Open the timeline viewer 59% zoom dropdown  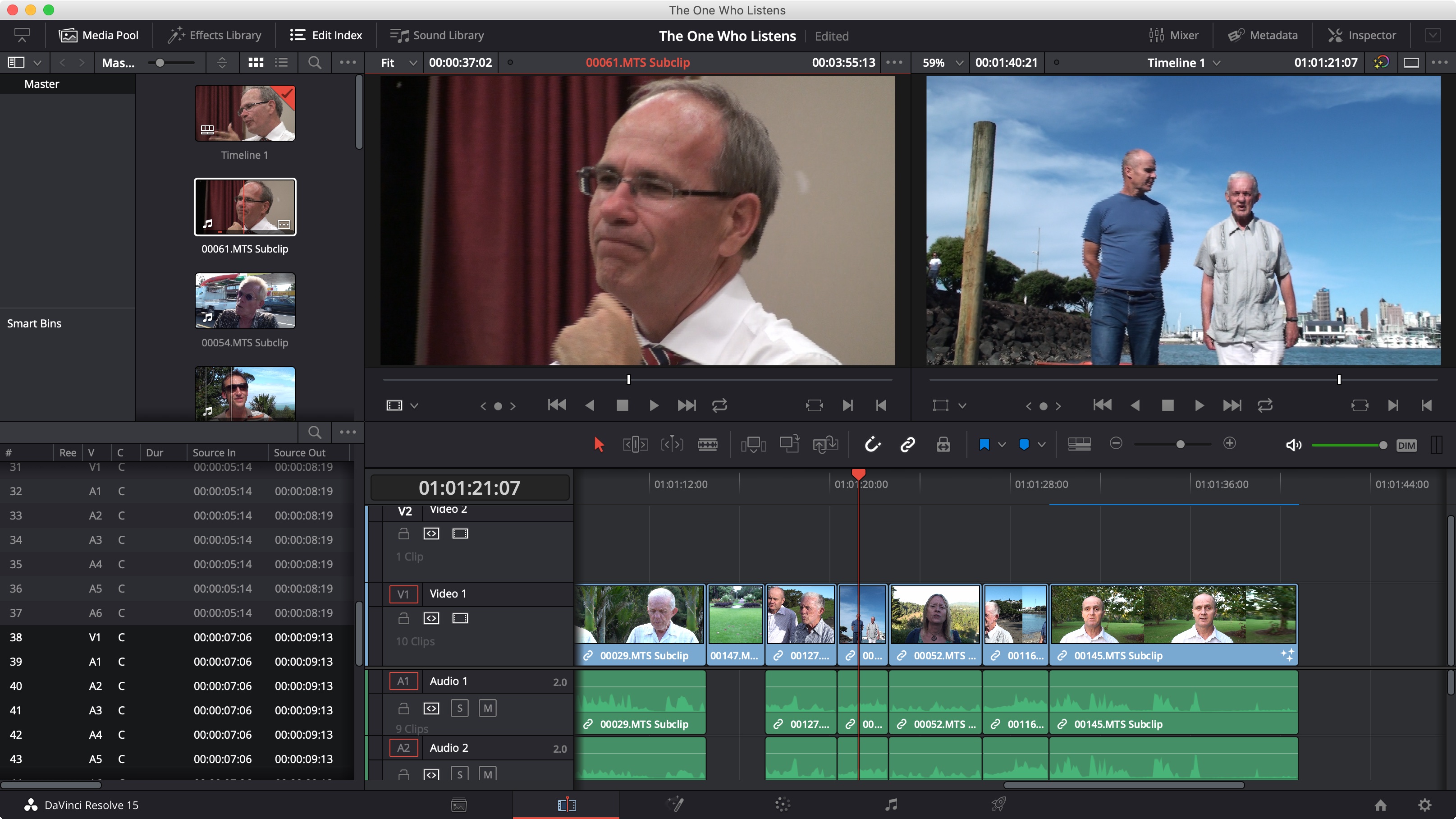[x=943, y=63]
